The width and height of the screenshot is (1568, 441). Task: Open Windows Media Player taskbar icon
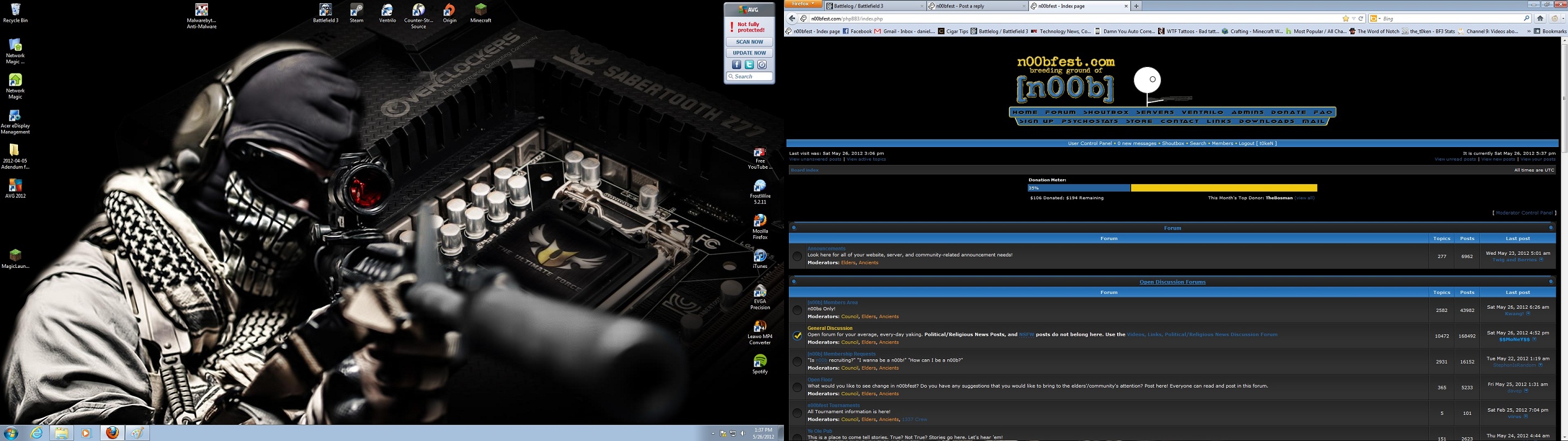pos(86,433)
